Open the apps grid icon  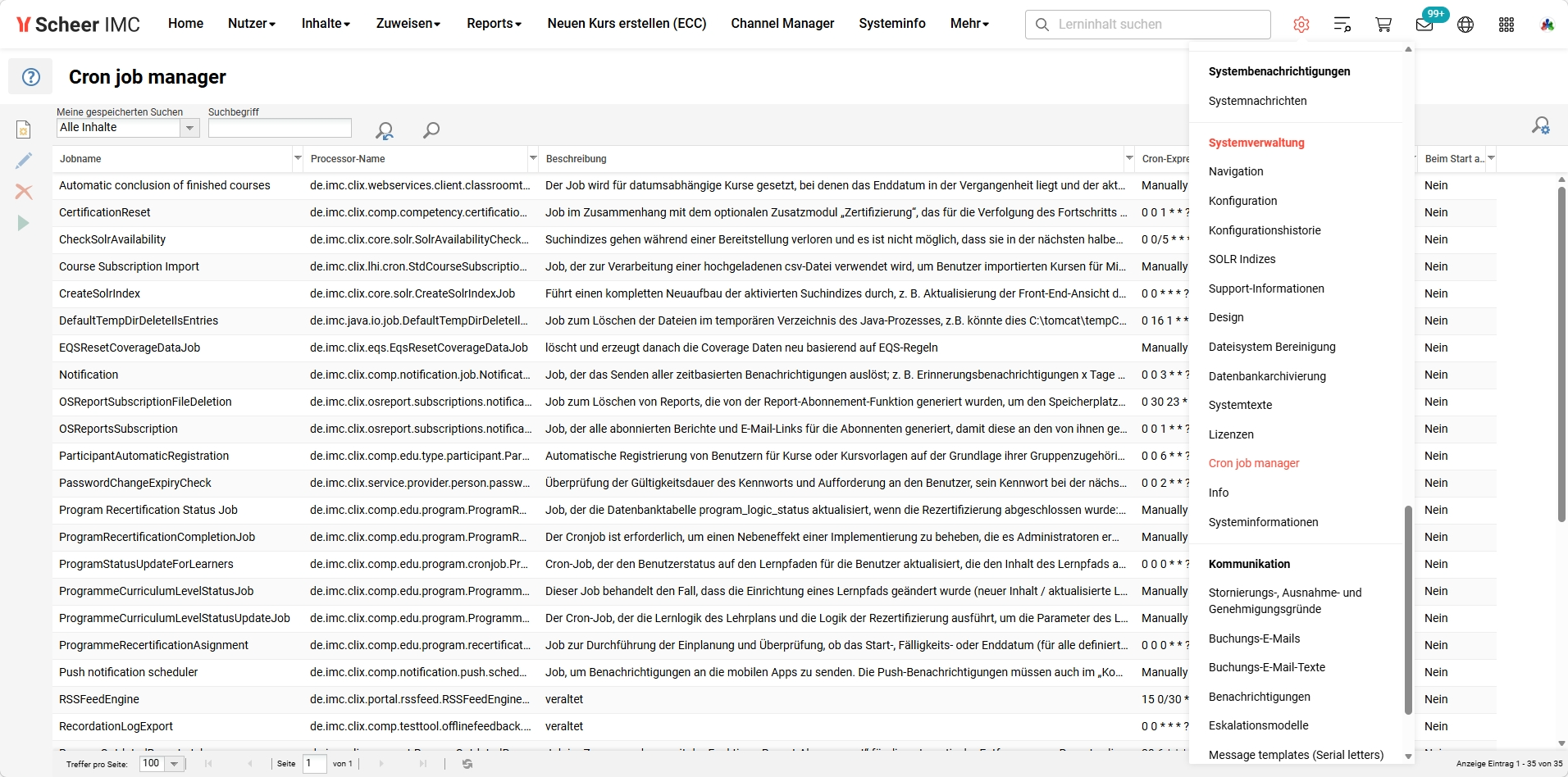pos(1506,25)
